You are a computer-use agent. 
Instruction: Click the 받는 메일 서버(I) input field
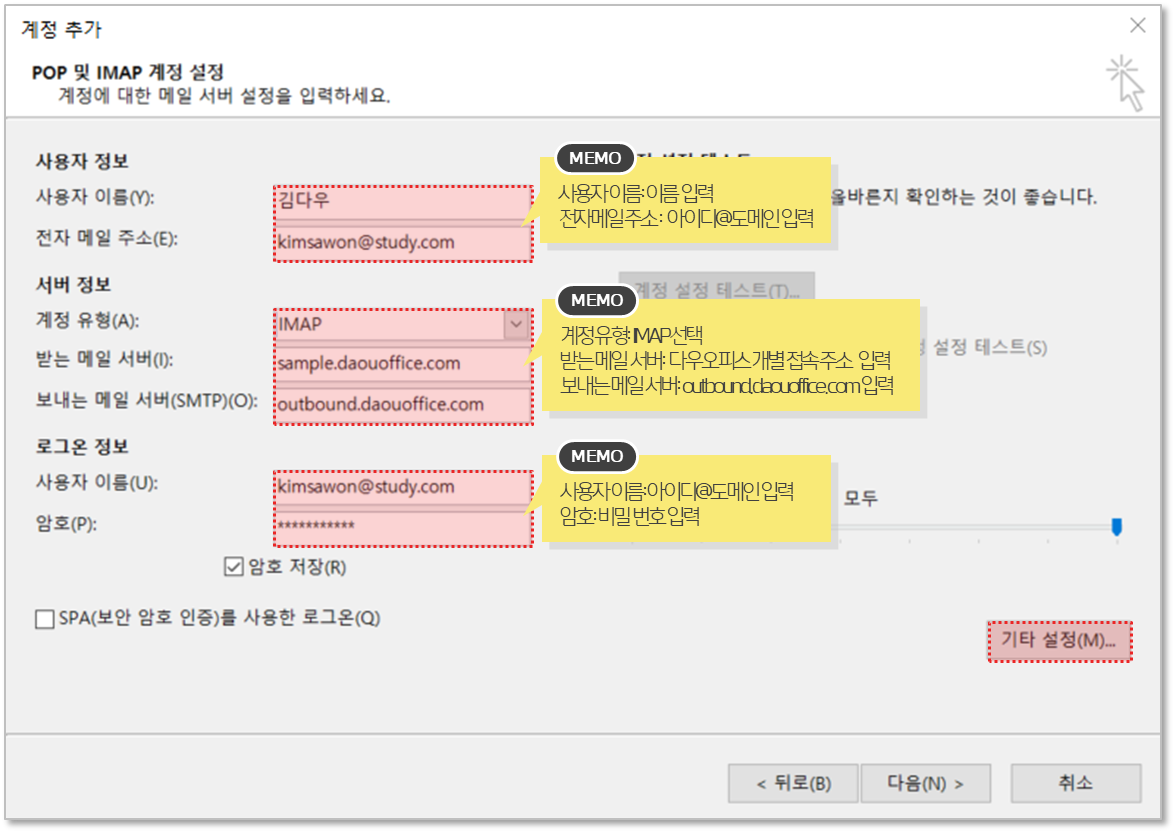pos(402,363)
